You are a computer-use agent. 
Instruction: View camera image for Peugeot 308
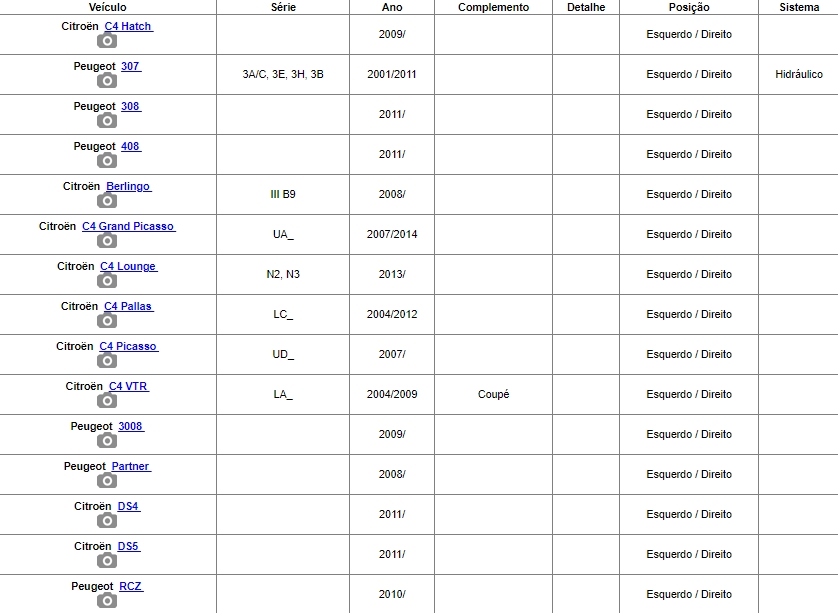107,121
